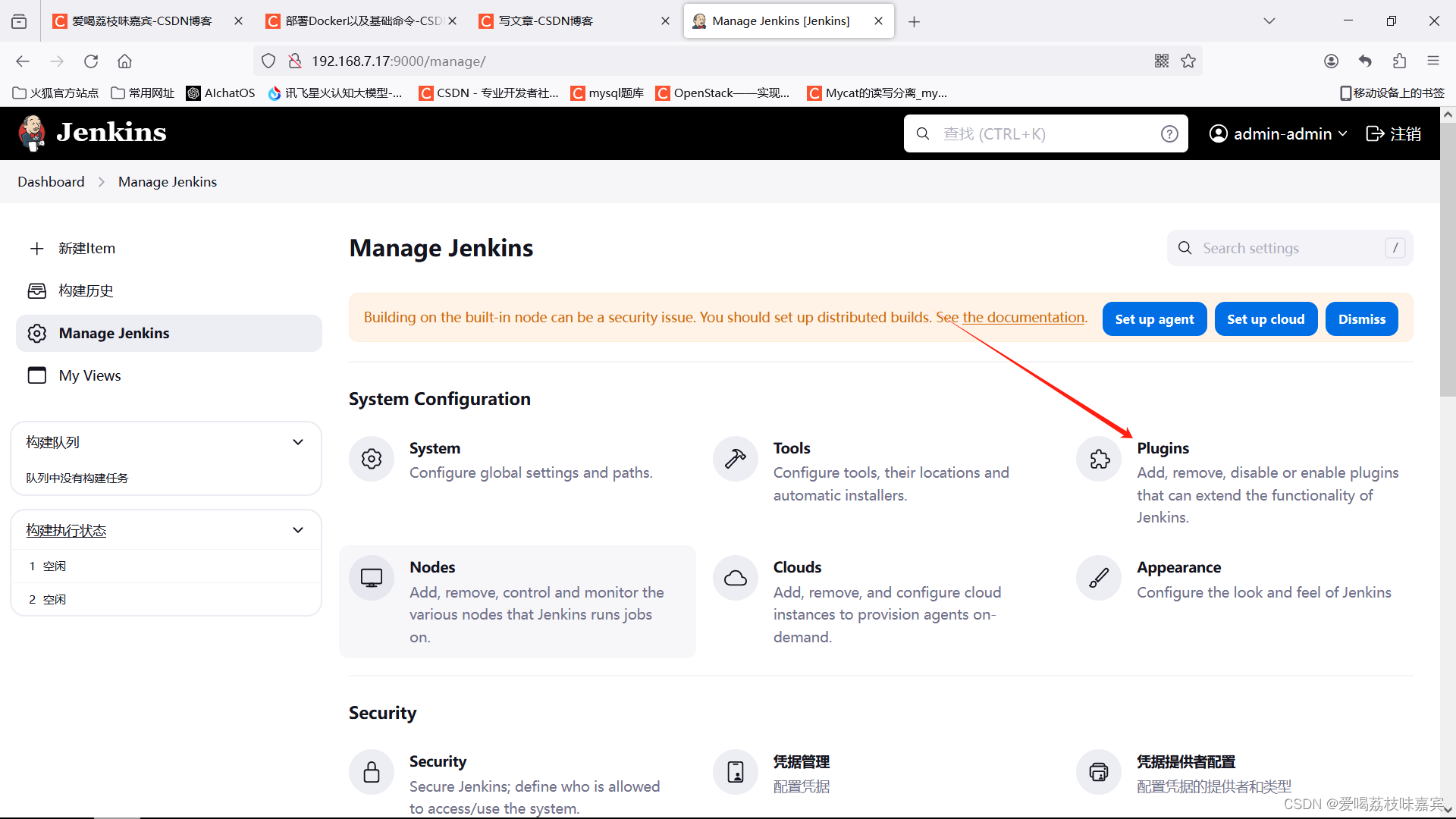Click the page vertical scrollbar
The width and height of the screenshot is (1456, 819).
point(1448,260)
